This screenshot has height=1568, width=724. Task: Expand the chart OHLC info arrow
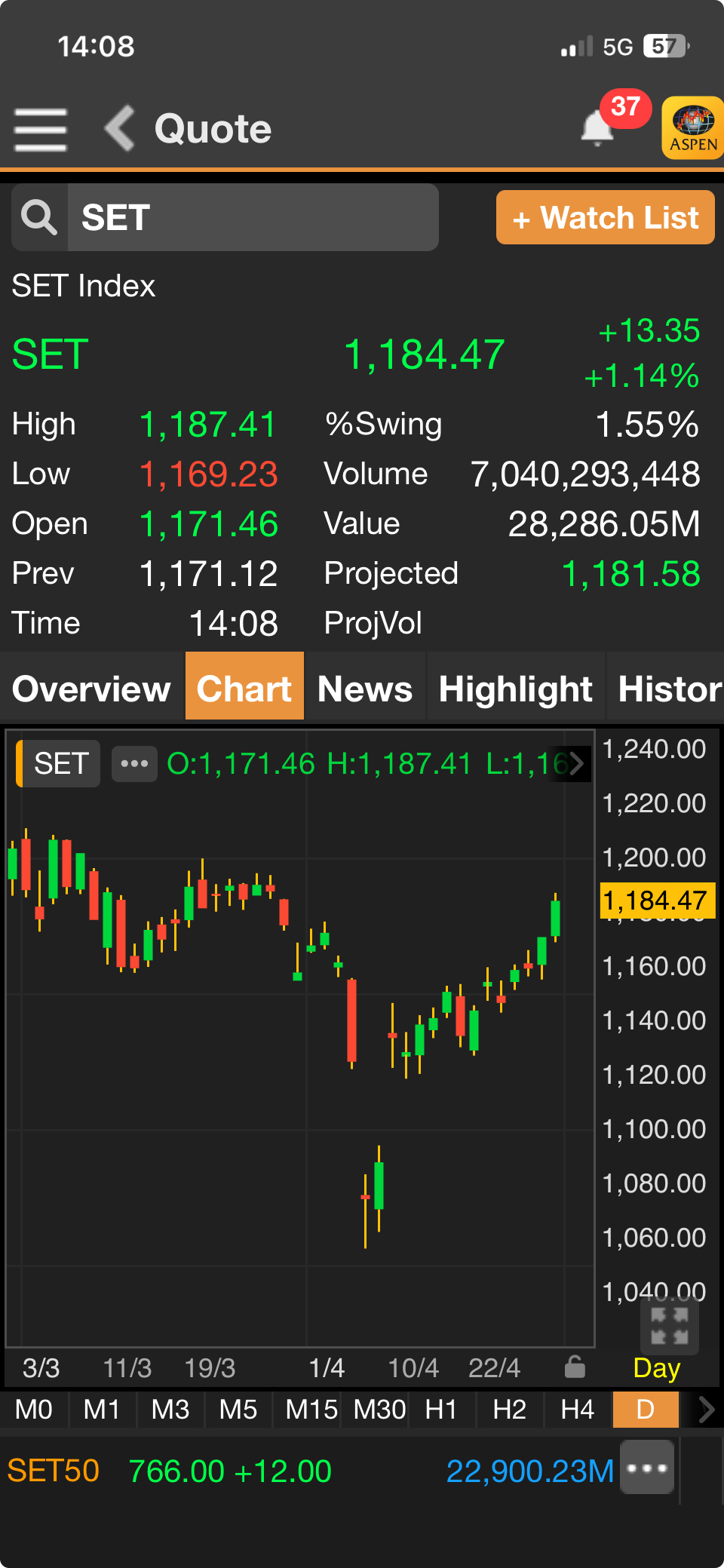(577, 764)
